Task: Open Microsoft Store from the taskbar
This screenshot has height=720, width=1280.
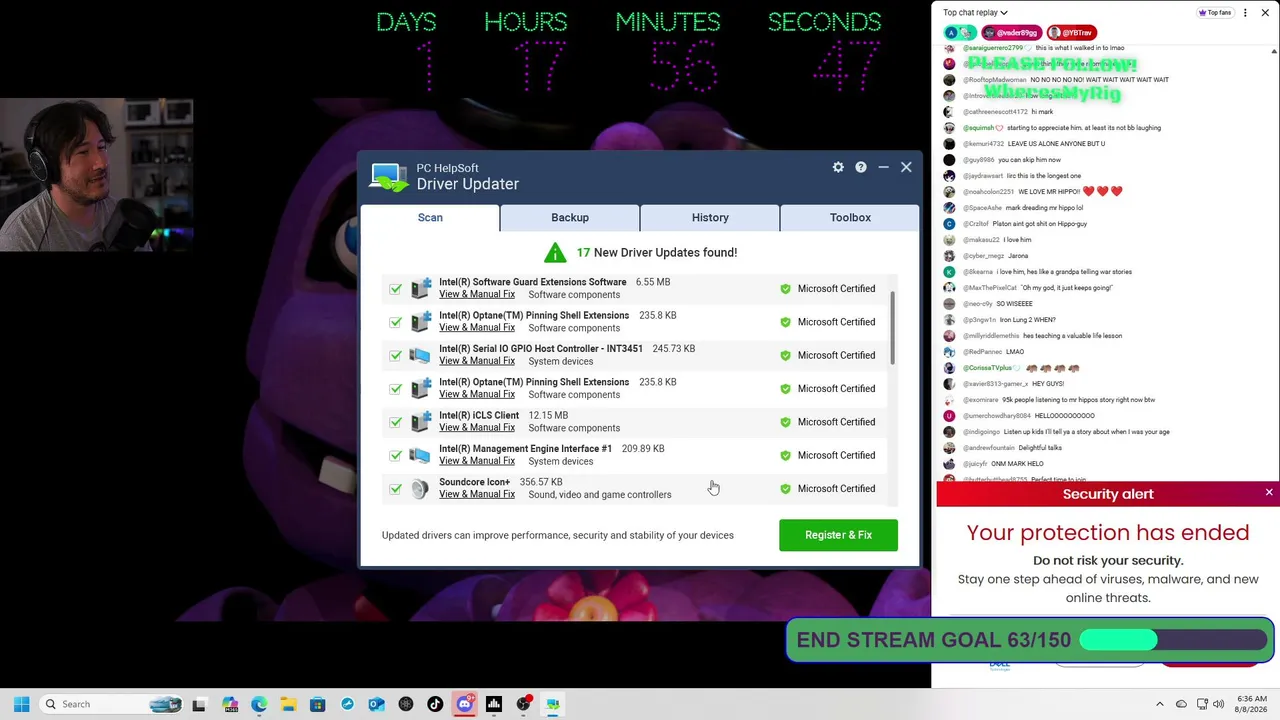Action: pos(318,704)
